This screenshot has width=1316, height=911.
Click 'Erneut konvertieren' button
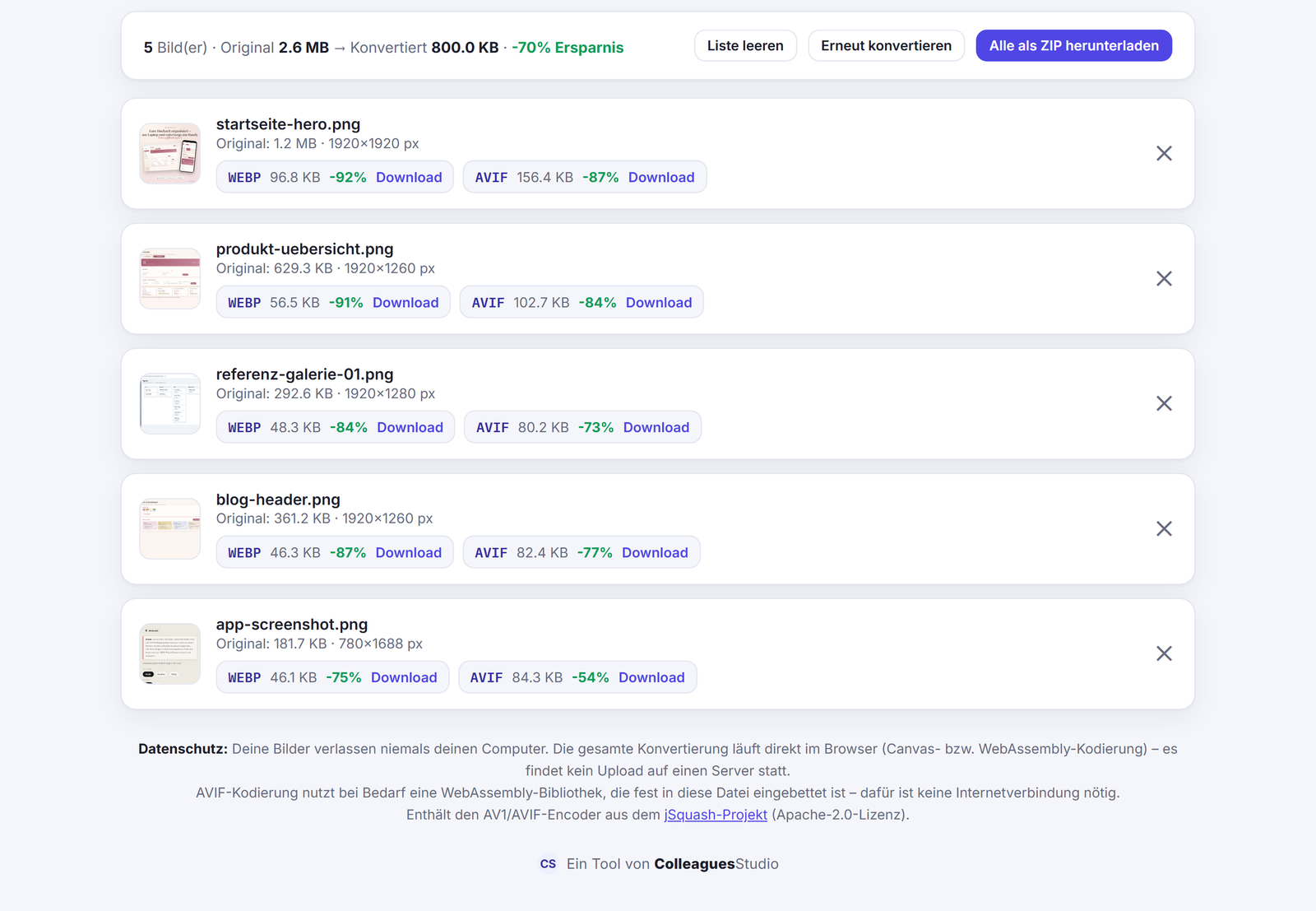click(886, 46)
